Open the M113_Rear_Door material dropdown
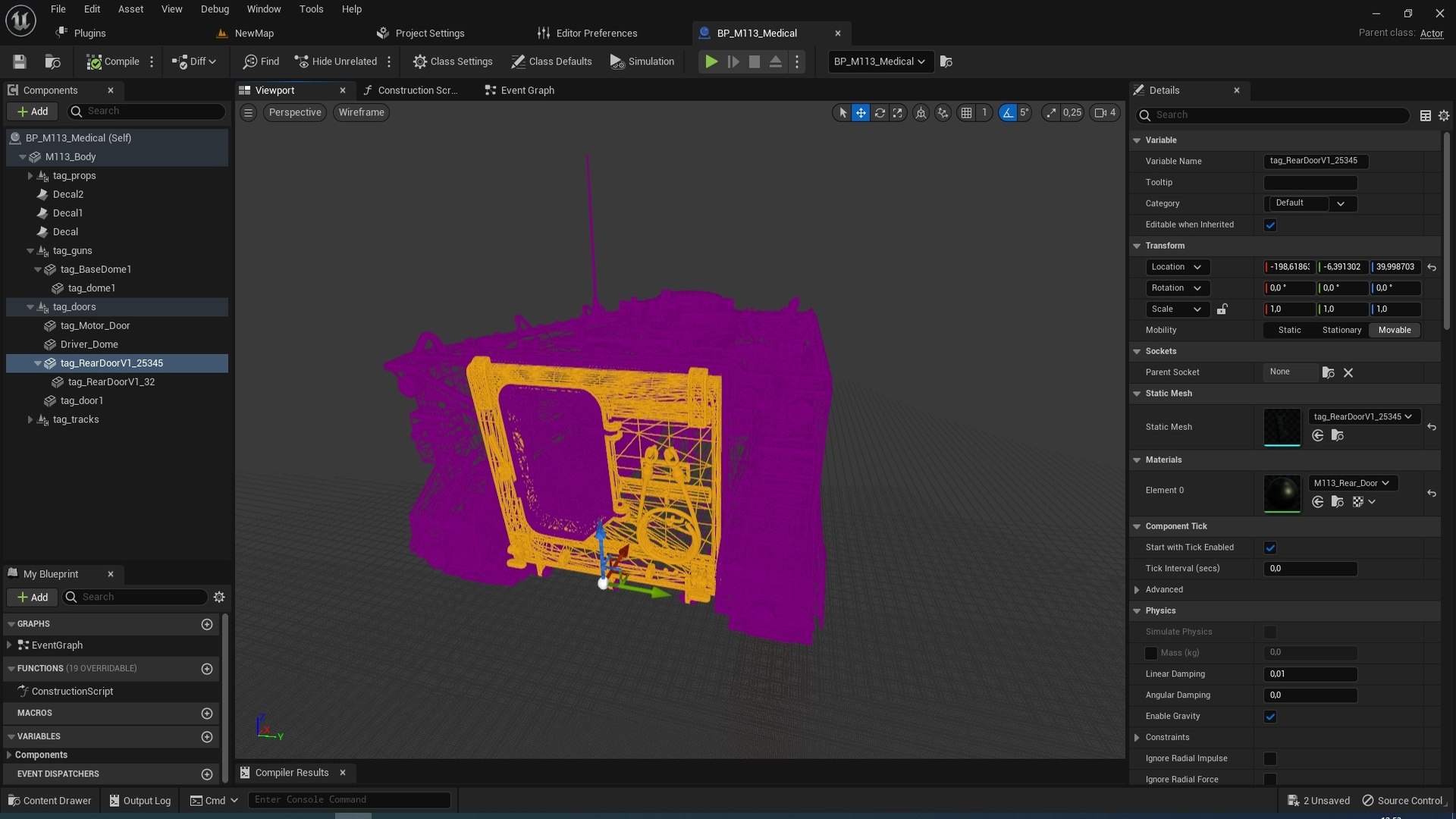Screen dimensions: 1456x819 [x=1352, y=483]
